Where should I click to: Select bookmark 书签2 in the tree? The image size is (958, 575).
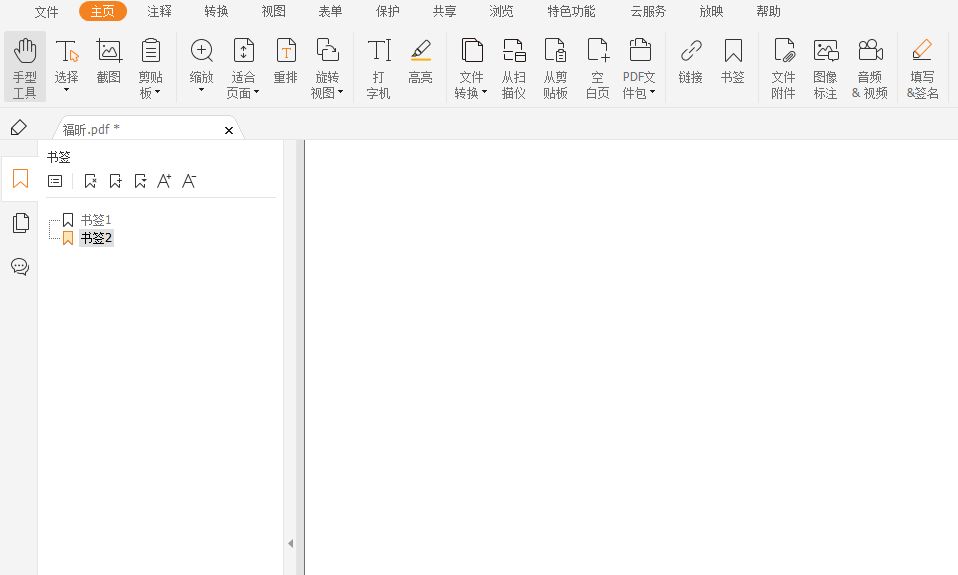tap(97, 238)
